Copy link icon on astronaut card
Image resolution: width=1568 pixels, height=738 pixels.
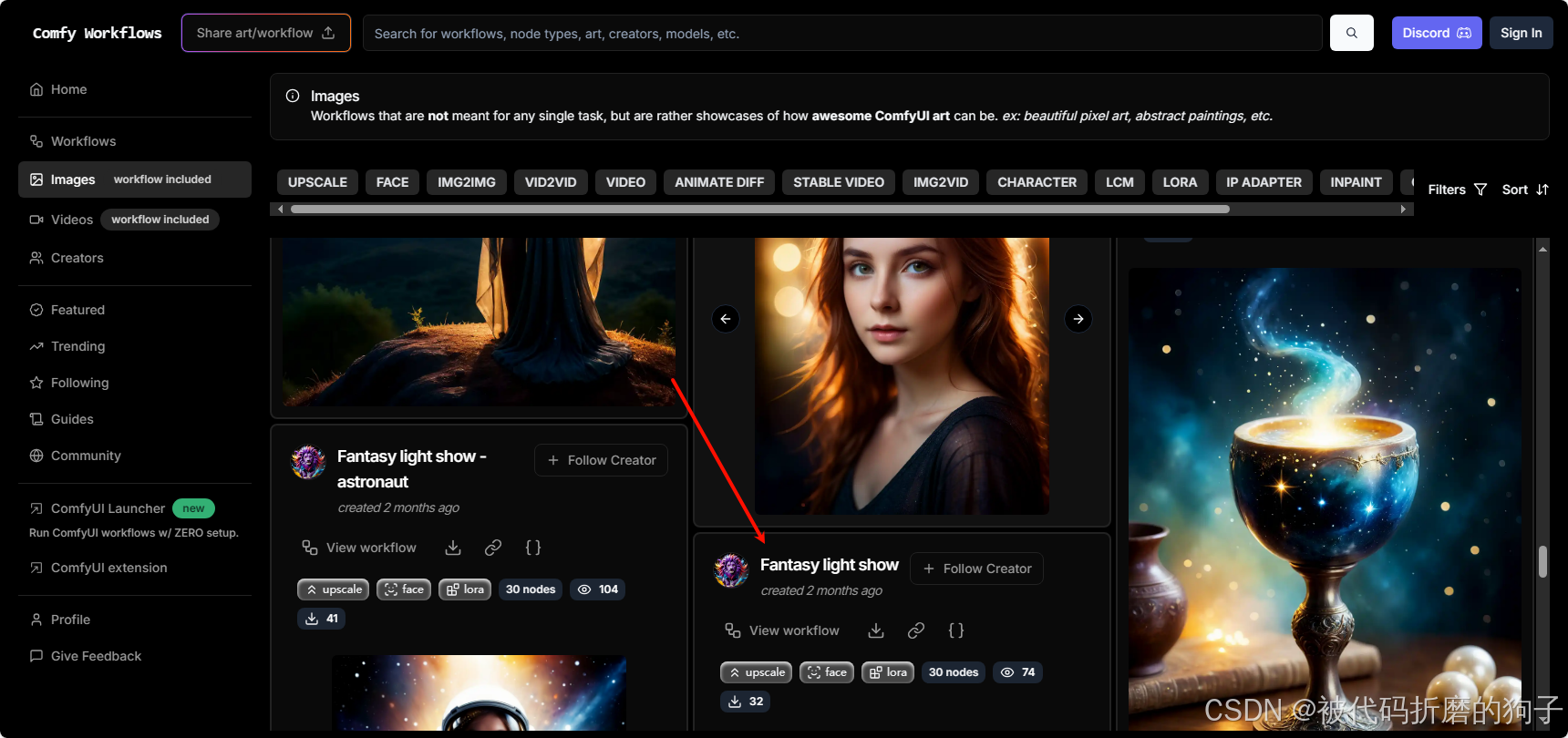tap(493, 548)
